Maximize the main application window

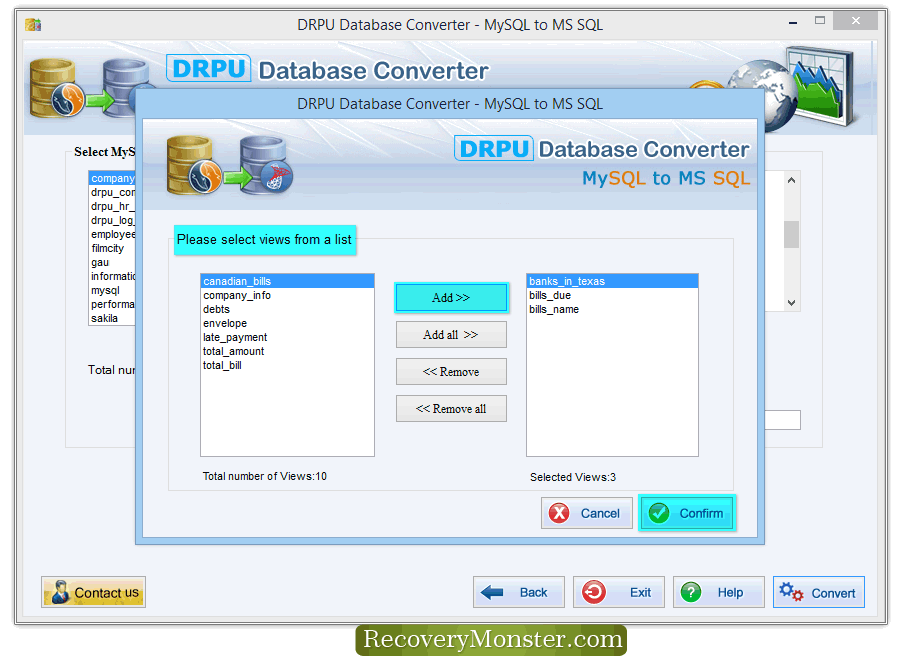click(820, 21)
